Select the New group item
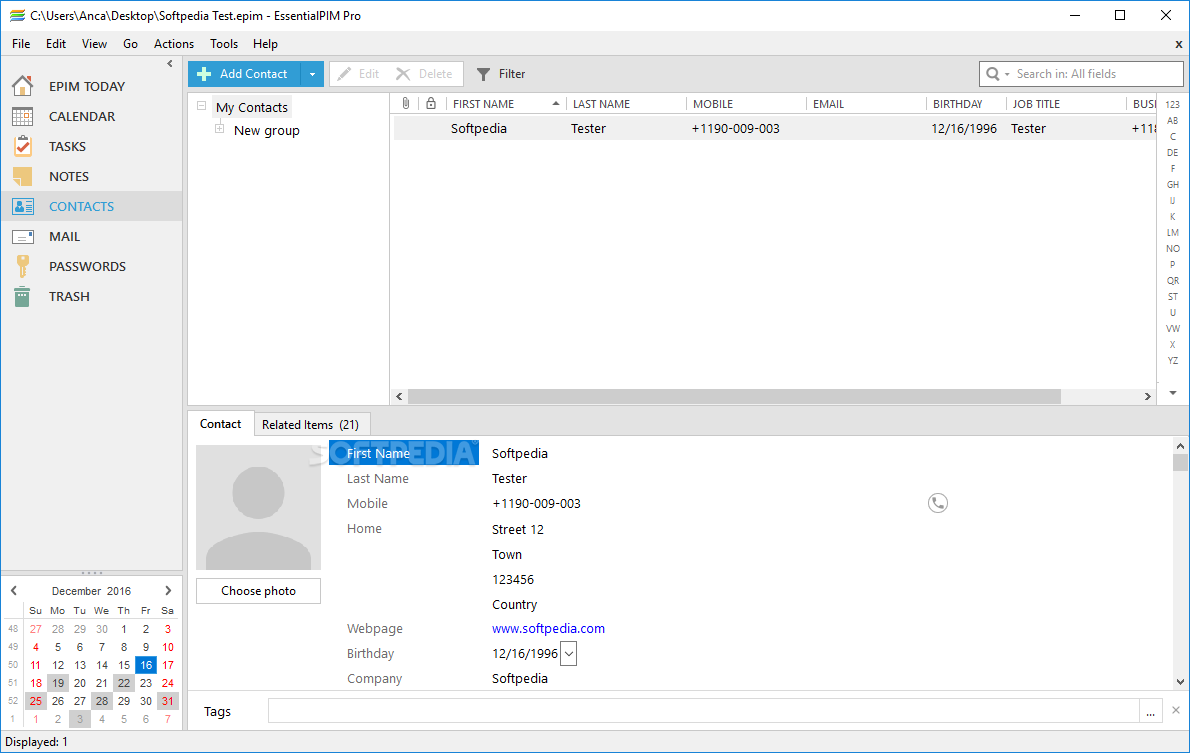Image resolution: width=1190 pixels, height=753 pixels. 266,131
